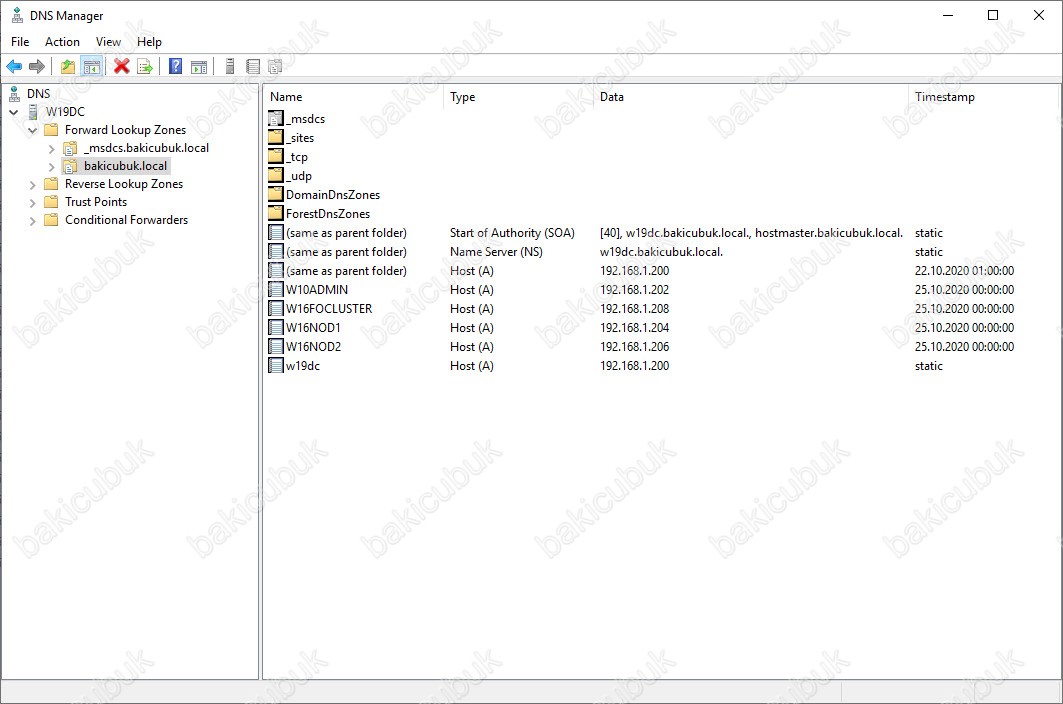The image size is (1063, 704).
Task: Click the Up One Level folder icon
Action: tap(67, 67)
